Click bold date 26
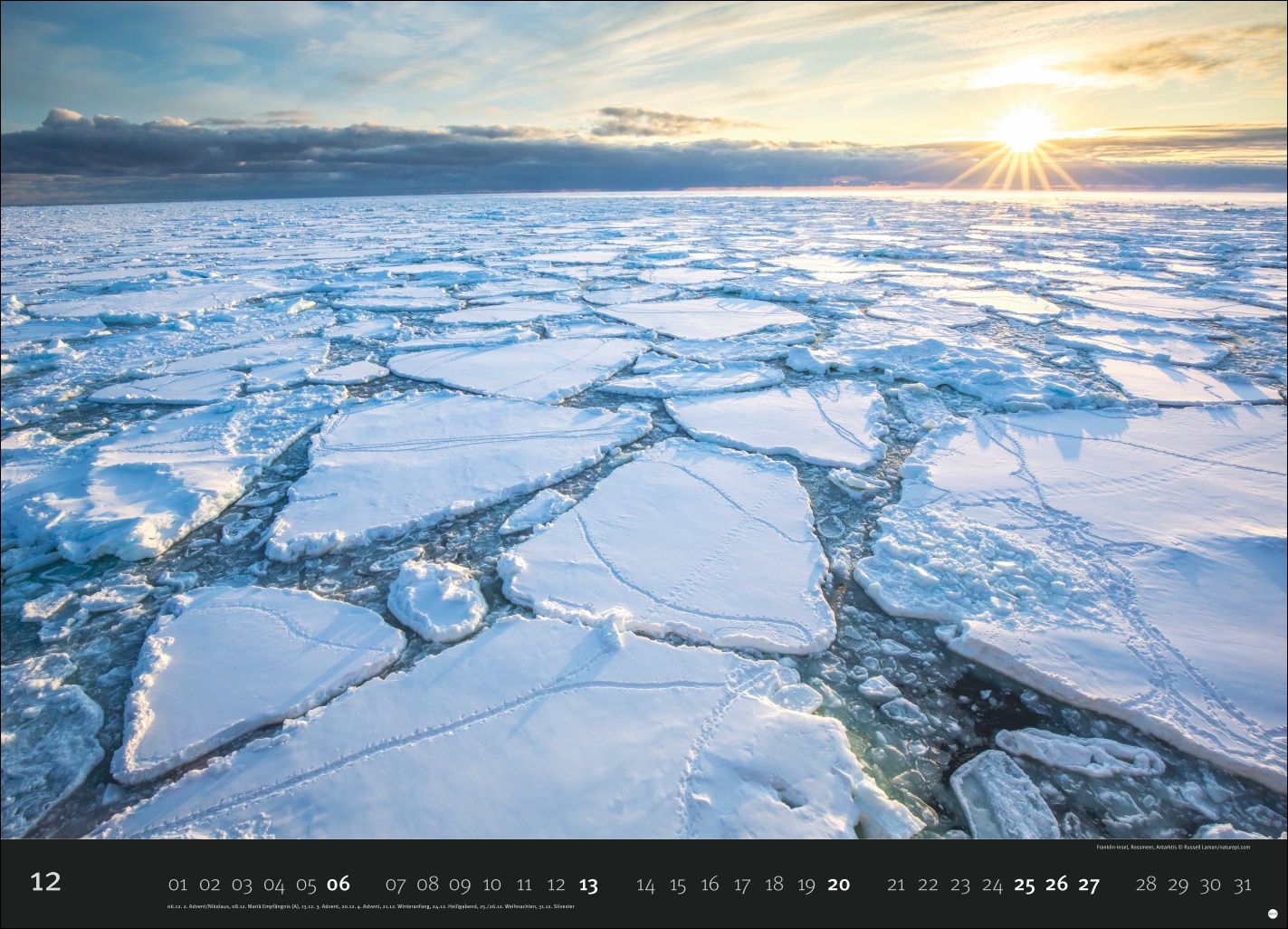 1056,885
